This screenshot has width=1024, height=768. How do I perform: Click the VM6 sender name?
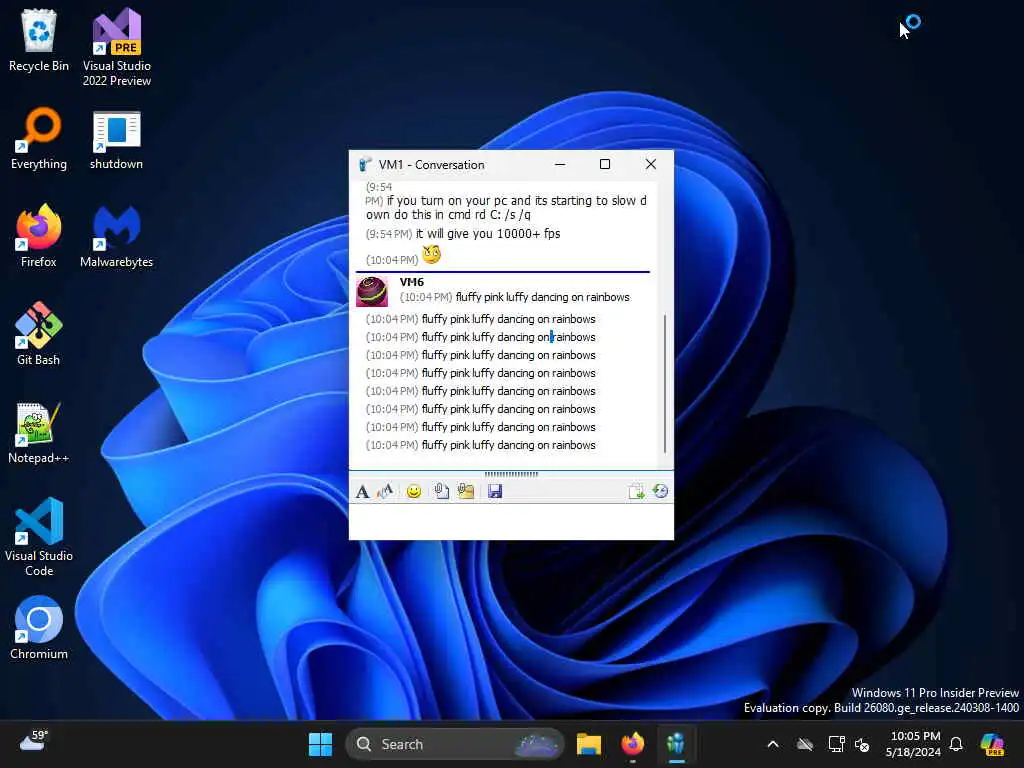click(x=411, y=282)
